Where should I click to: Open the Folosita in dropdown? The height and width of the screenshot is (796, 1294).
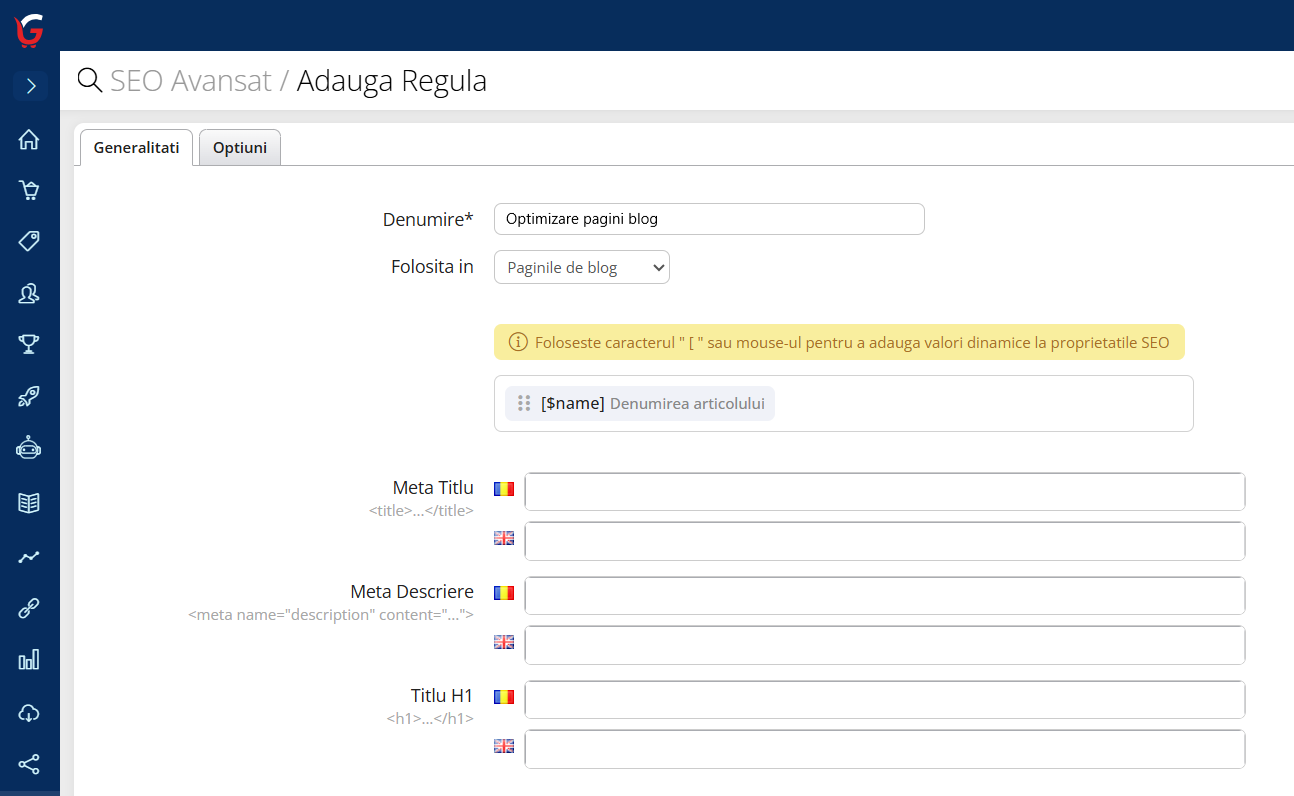coord(582,268)
